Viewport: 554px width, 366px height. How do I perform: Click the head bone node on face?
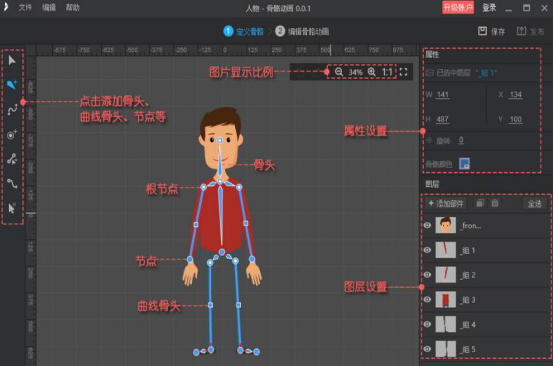220,141
